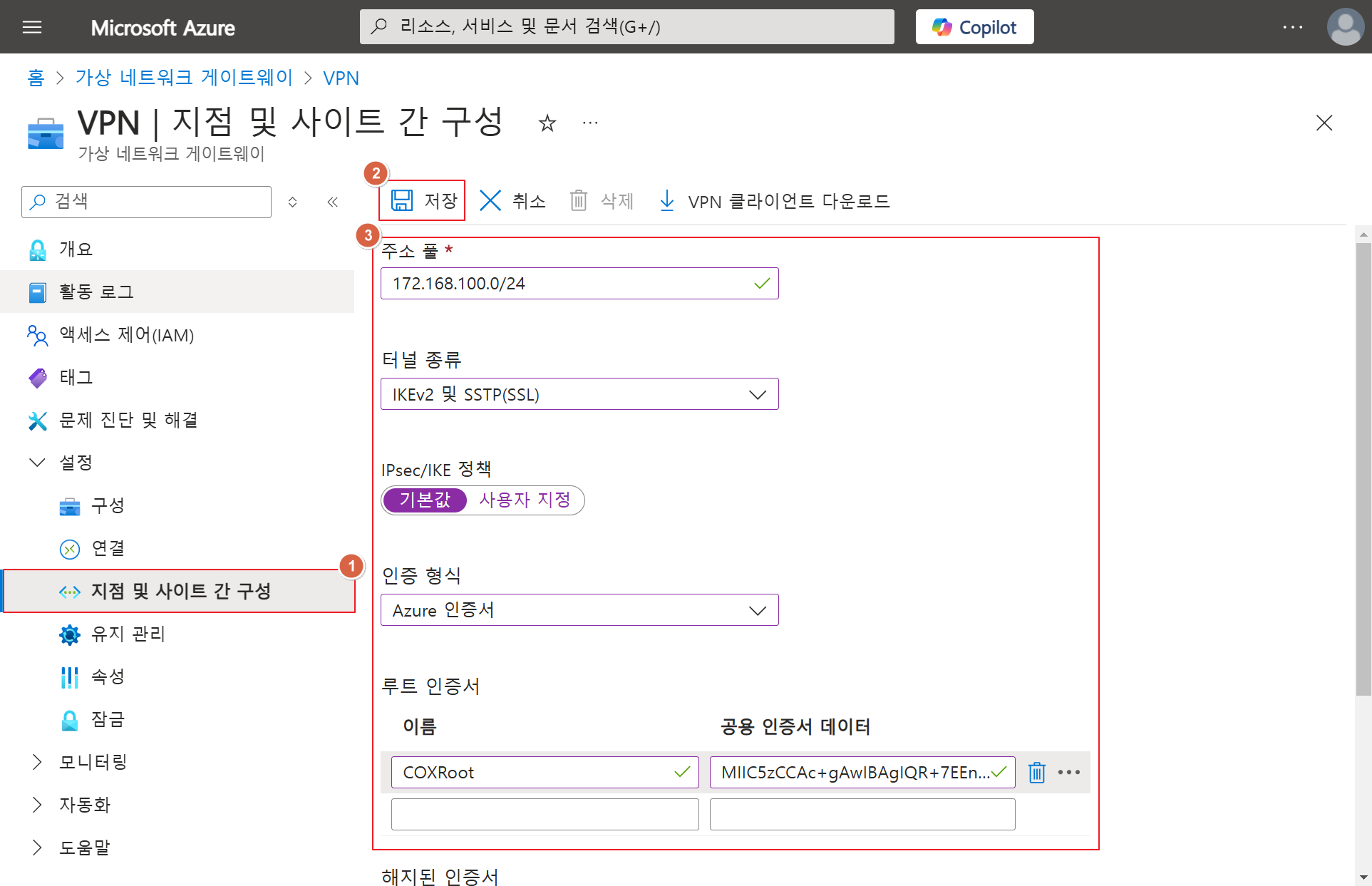Open more options for COXRoot row
Image resolution: width=1372 pixels, height=886 pixels.
point(1068,772)
